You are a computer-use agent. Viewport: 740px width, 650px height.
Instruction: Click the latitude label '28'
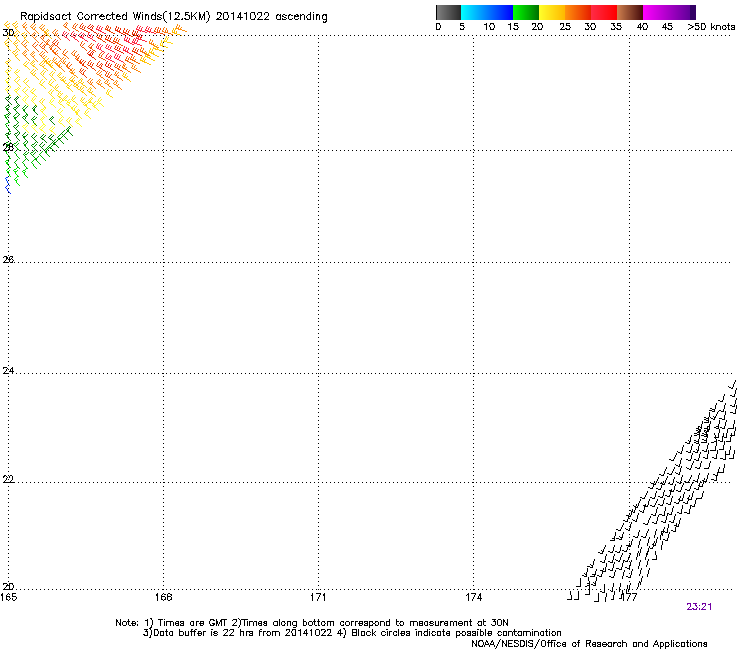[x=8, y=147]
